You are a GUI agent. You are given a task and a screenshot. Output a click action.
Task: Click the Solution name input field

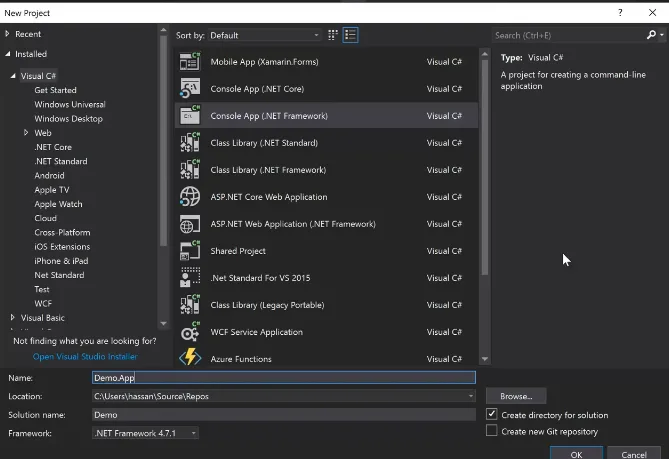coord(284,415)
